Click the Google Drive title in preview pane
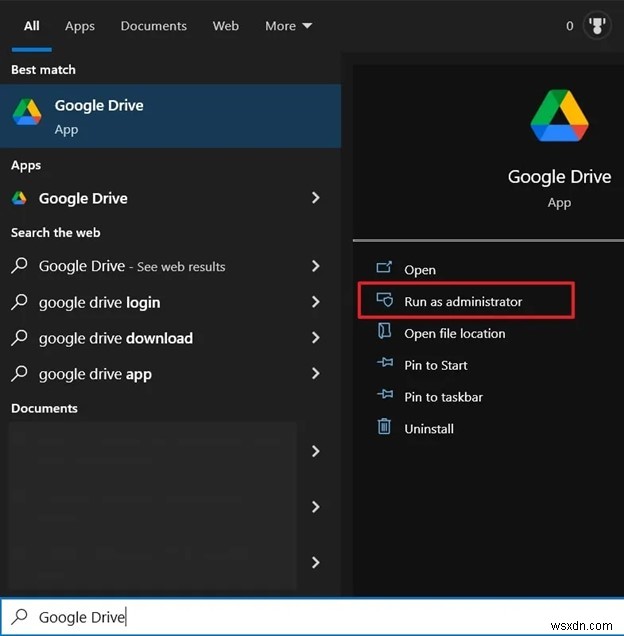The width and height of the screenshot is (624, 636). click(x=559, y=177)
